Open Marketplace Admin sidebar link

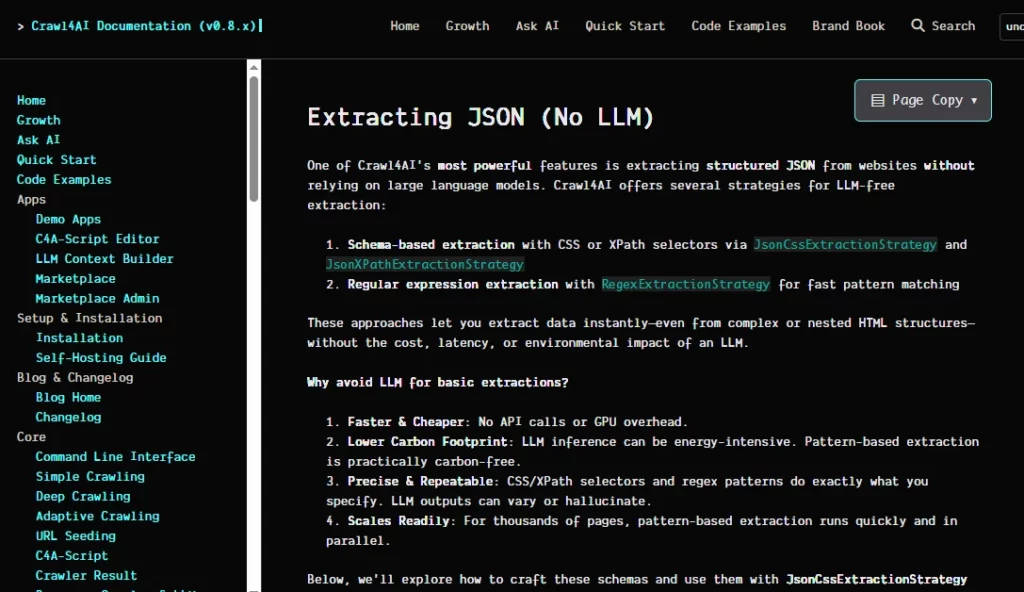[x=97, y=298]
